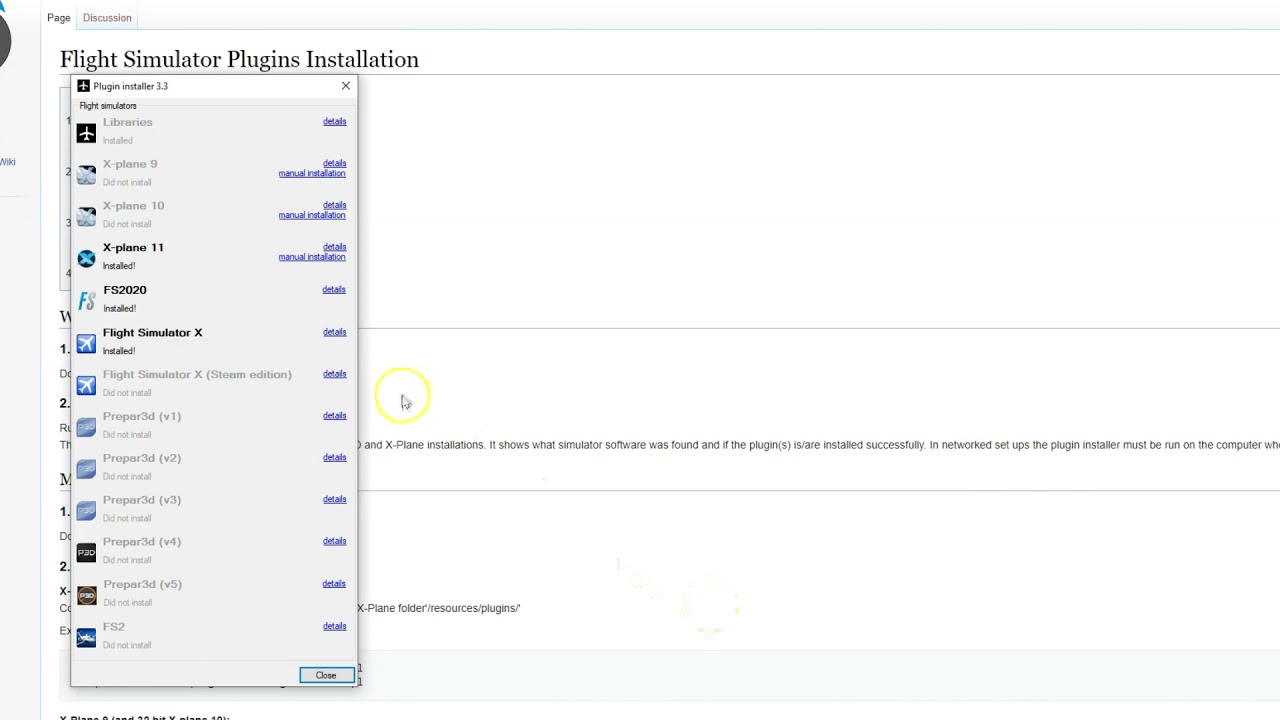This screenshot has width=1280, height=720.
Task: Click the Prepar3d (v2) icon
Action: click(x=86, y=470)
